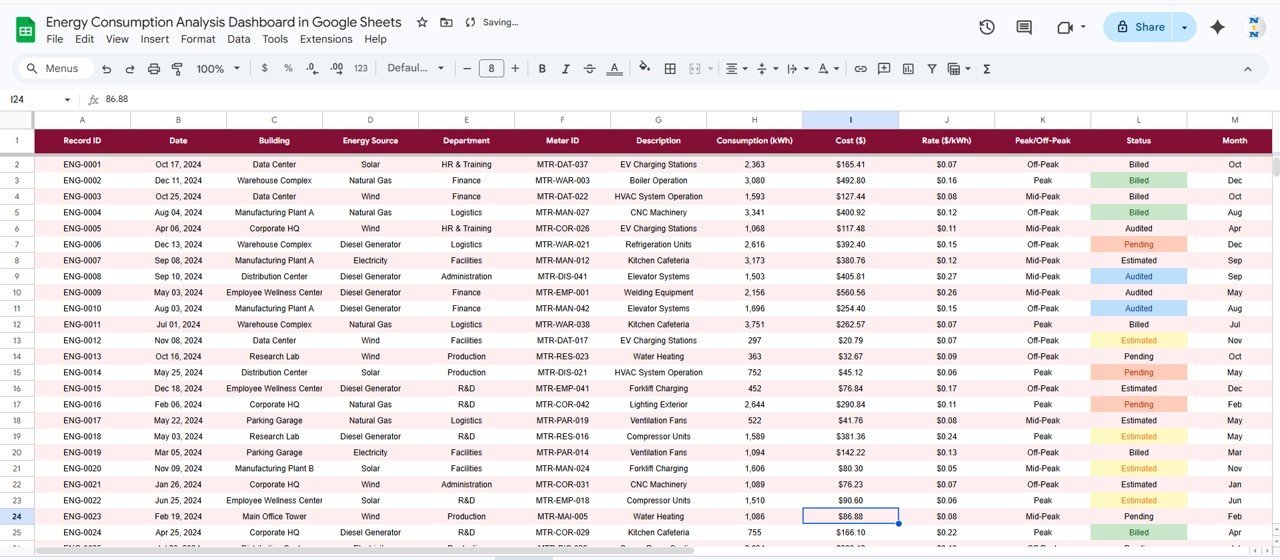Click the Share button
Screen dimensions: 1280x560
1140,27
